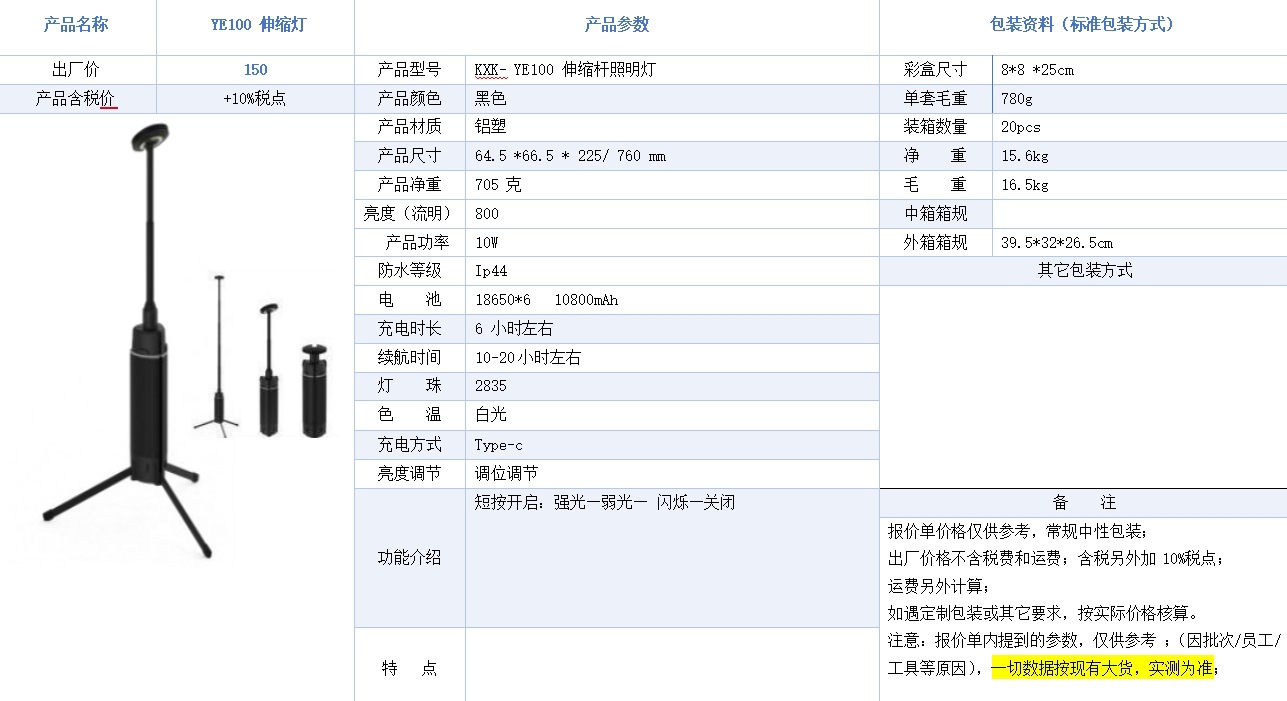Select the 中箱箱规 label cell
The image size is (1287, 701).
(937, 214)
